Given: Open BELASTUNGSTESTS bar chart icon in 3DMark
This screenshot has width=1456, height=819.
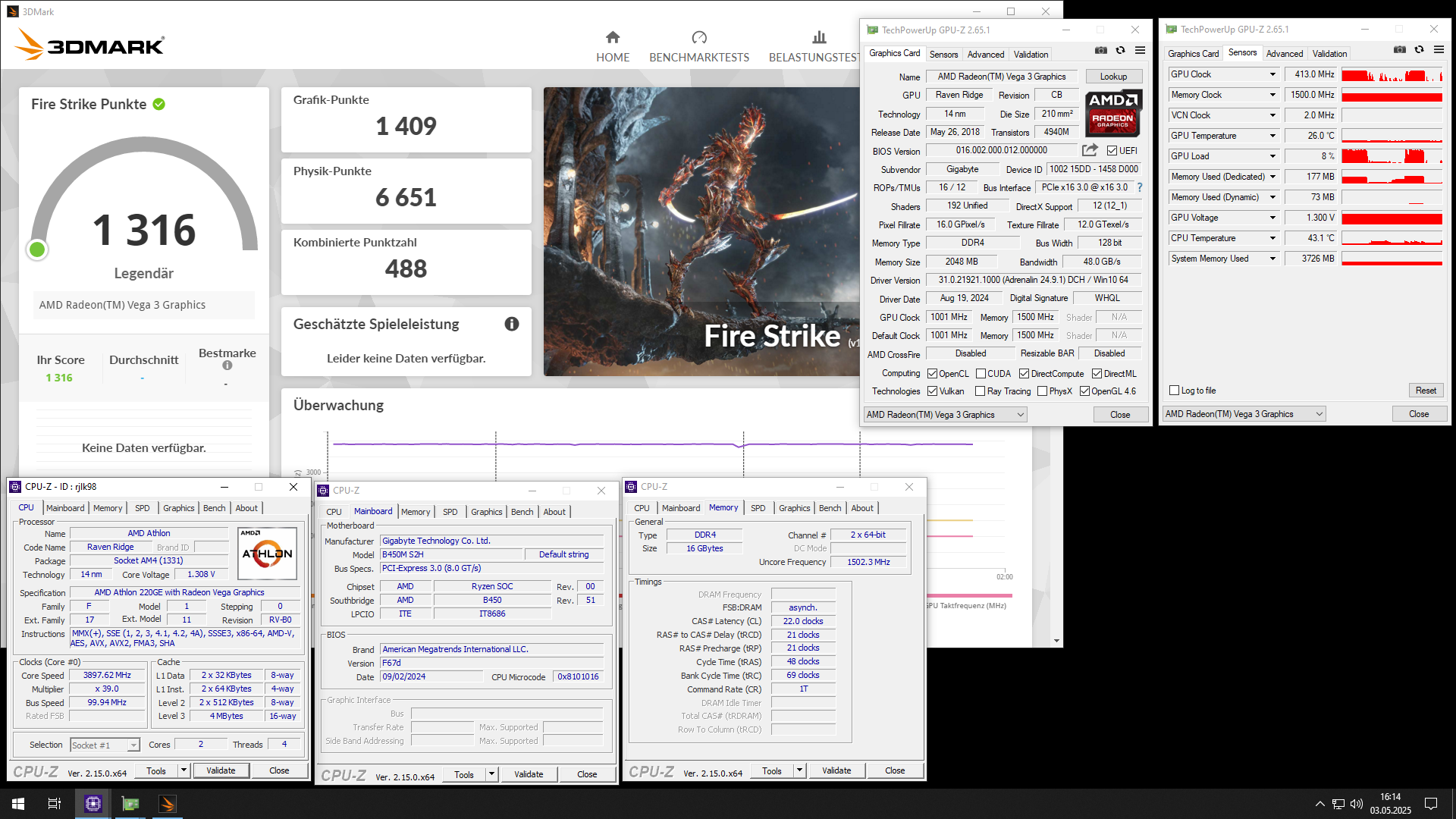Looking at the screenshot, I should 819,37.
